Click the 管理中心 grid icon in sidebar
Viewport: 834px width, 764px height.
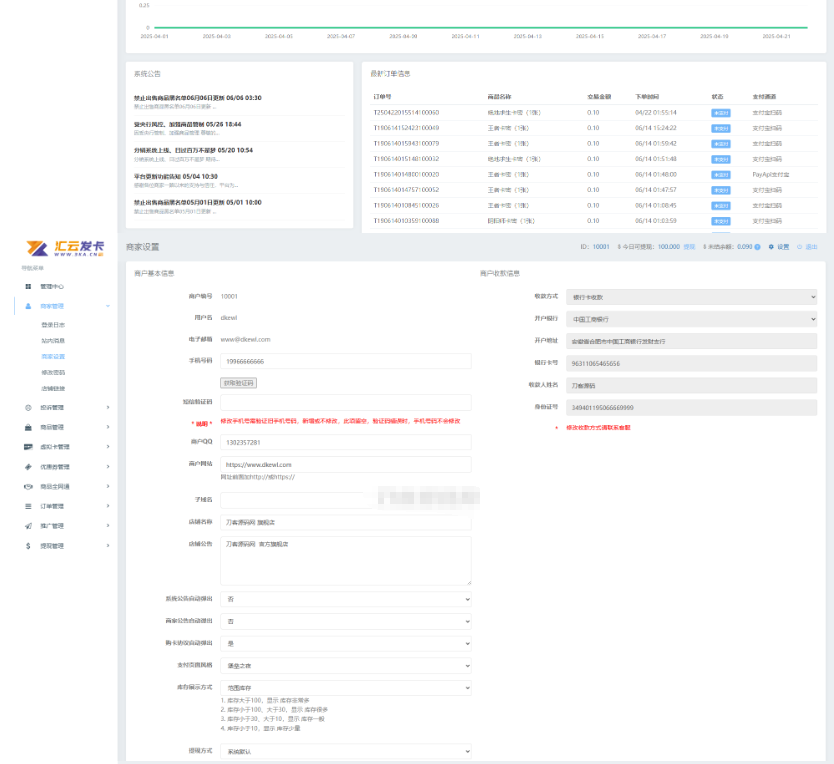pos(28,286)
